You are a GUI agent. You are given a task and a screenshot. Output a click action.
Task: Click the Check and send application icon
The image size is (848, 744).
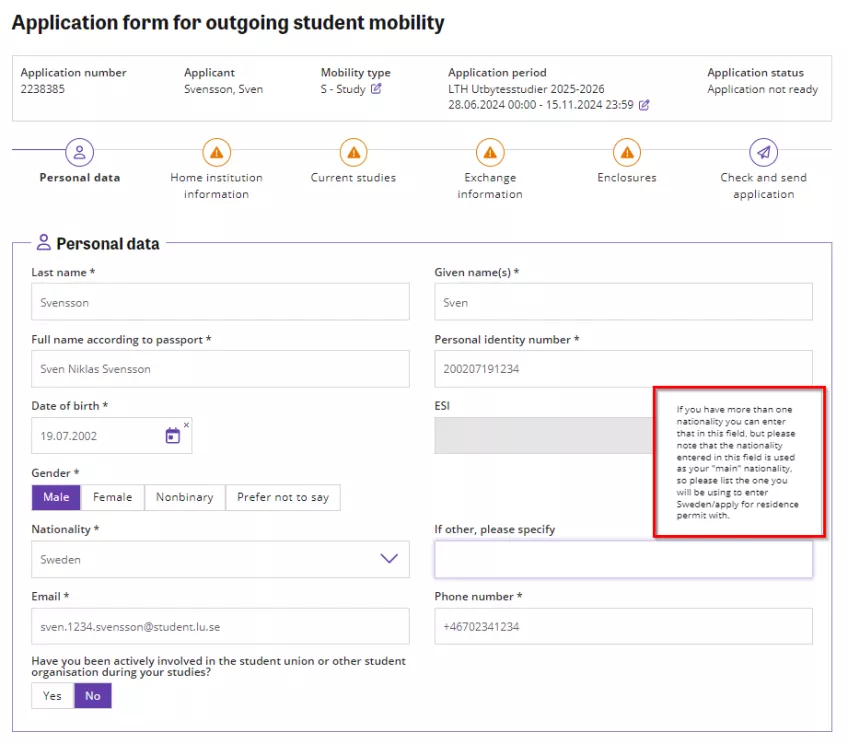click(763, 152)
